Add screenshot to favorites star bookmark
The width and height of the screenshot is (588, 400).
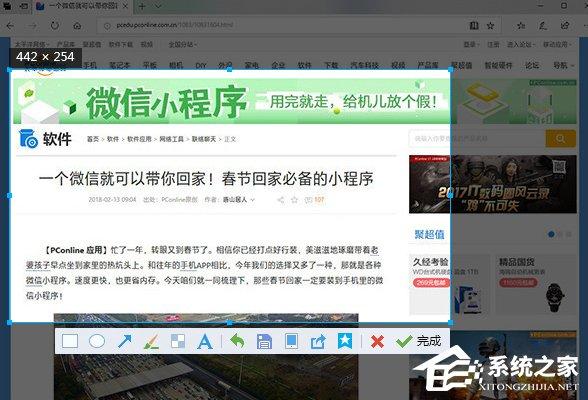pos(345,341)
